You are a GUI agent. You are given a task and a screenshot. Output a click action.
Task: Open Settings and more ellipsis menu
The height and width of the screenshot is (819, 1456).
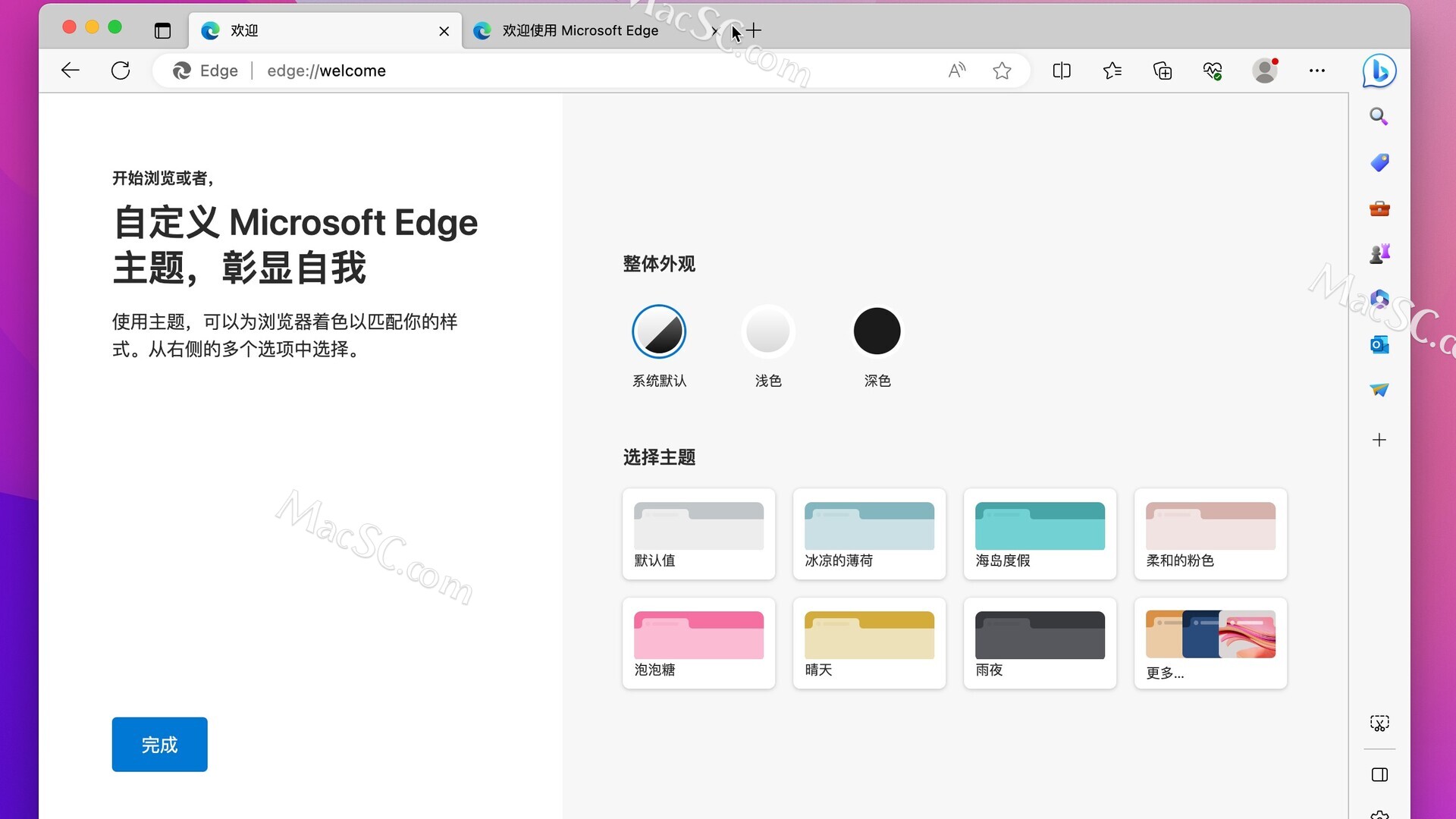coord(1317,71)
